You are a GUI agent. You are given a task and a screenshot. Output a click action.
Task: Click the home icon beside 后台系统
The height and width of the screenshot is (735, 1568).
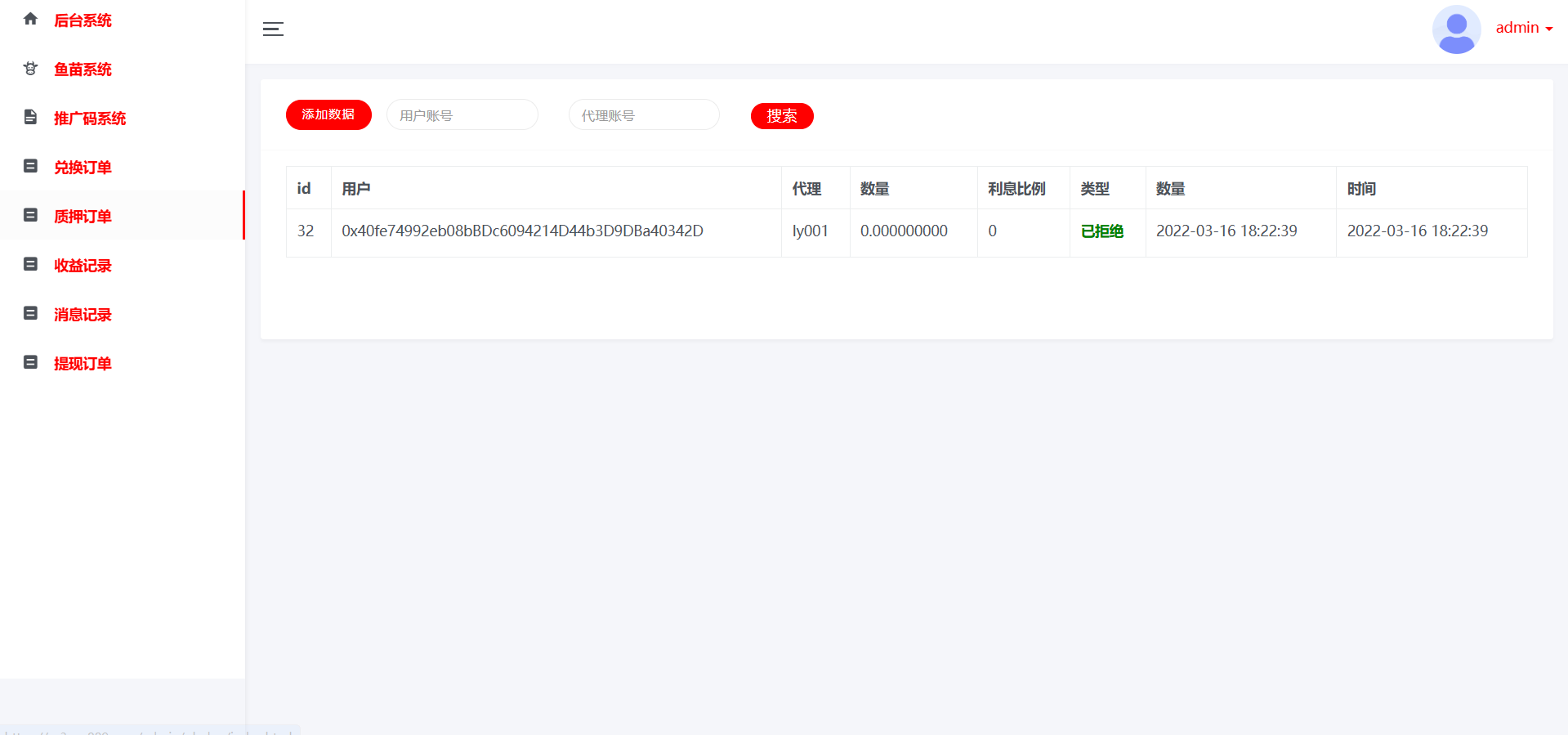point(30,19)
